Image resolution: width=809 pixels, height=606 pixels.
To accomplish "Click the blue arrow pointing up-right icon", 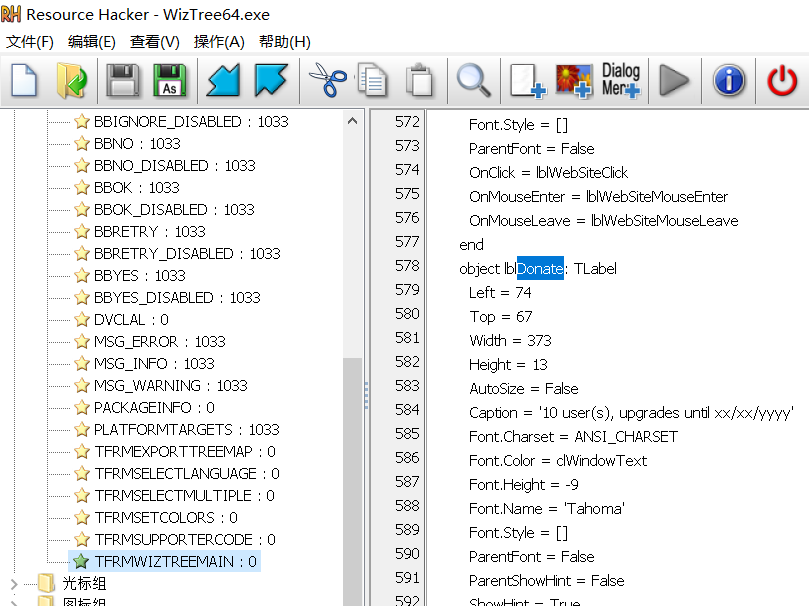I will point(223,80).
